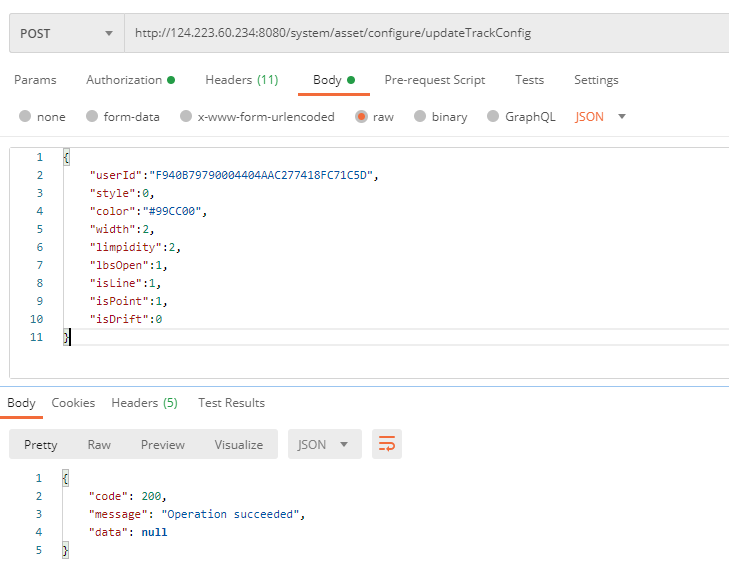Open the POST method dropdown

pos(66,33)
